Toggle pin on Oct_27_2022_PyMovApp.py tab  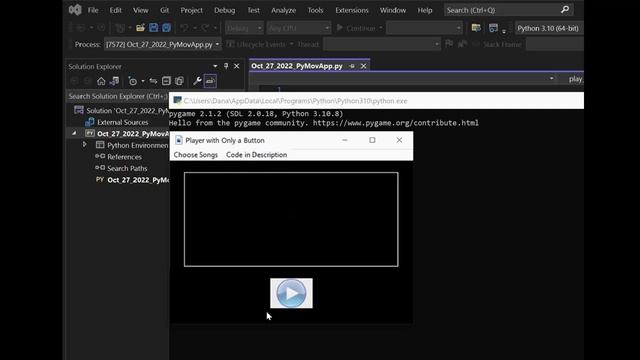[352, 66]
